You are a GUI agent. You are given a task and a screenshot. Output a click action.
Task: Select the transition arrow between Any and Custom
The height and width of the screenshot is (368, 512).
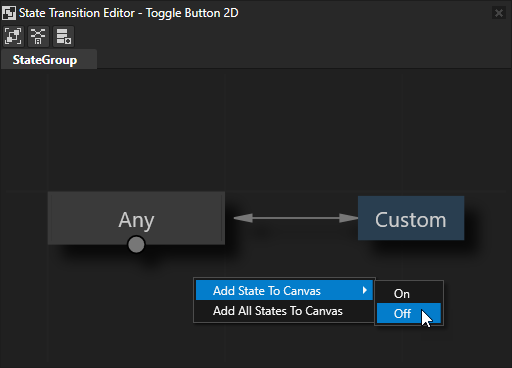[x=296, y=218]
